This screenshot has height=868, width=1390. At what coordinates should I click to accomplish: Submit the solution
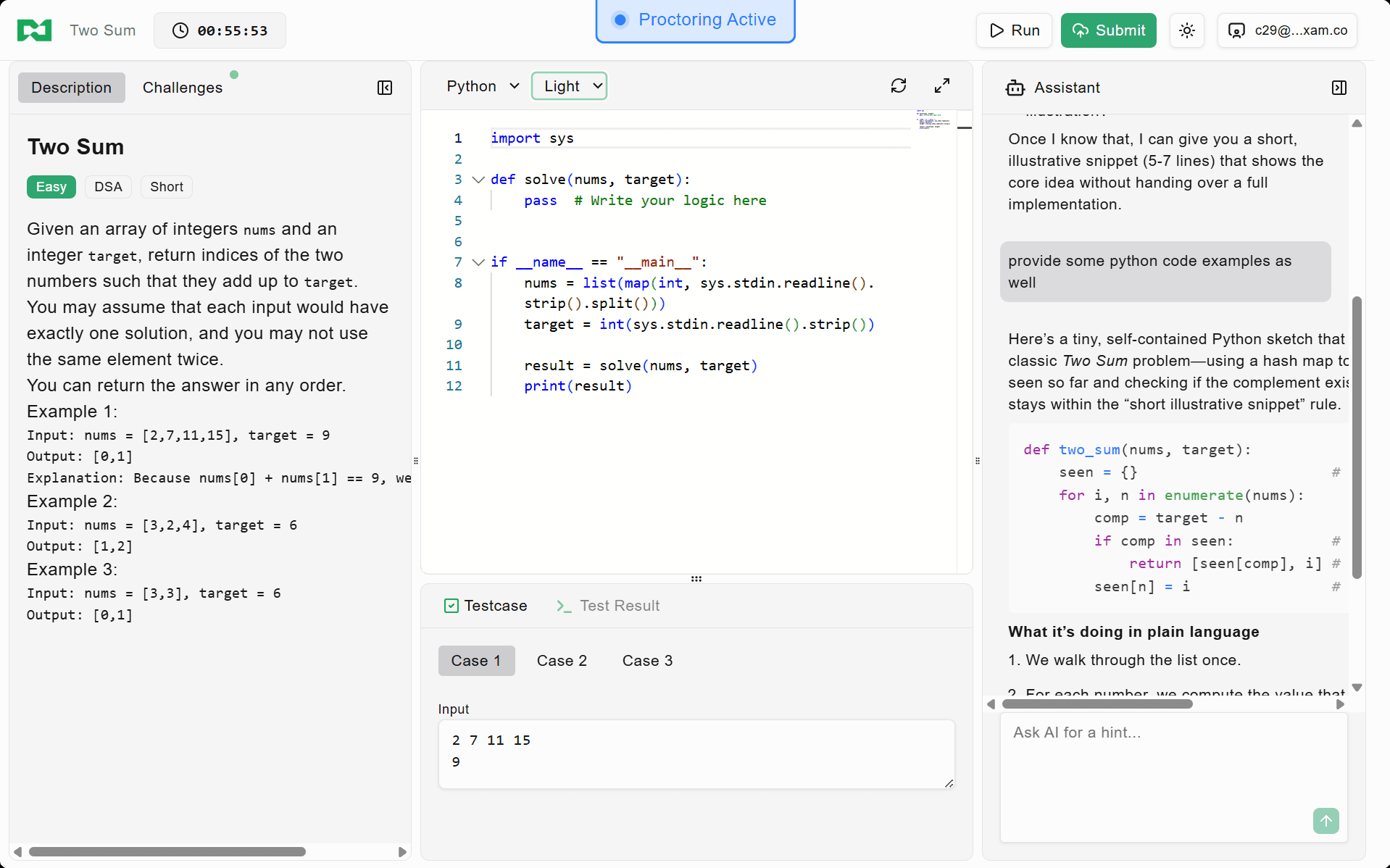(1108, 30)
